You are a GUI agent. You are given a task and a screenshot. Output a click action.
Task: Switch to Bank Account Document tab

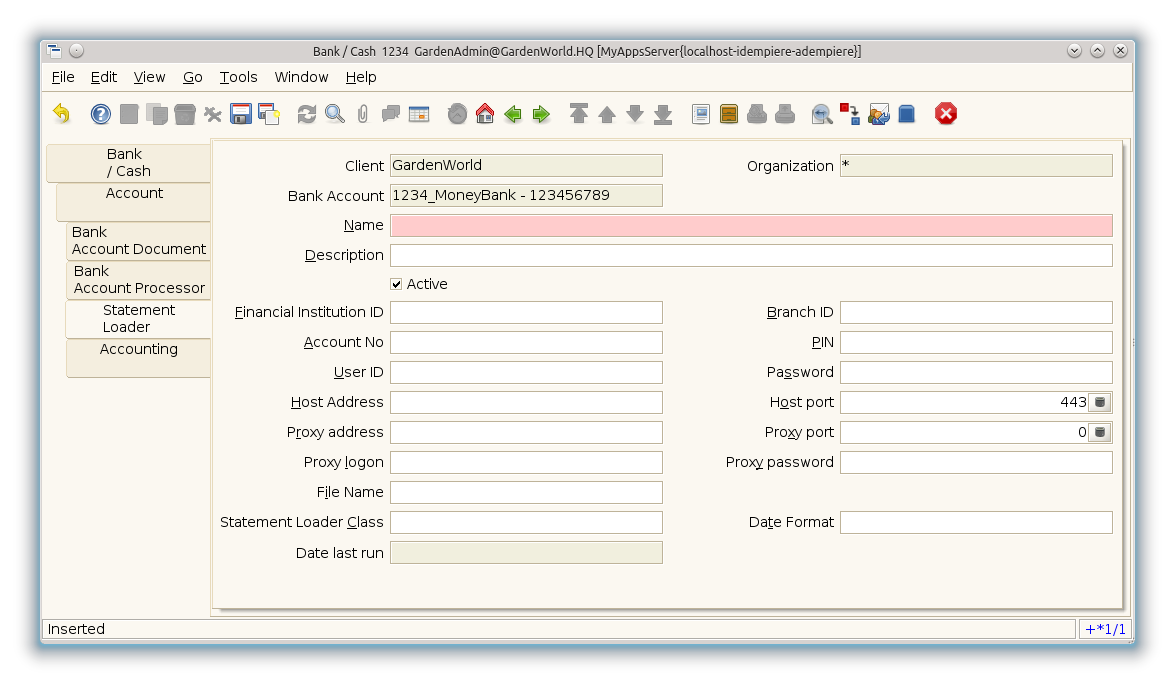[139, 241]
